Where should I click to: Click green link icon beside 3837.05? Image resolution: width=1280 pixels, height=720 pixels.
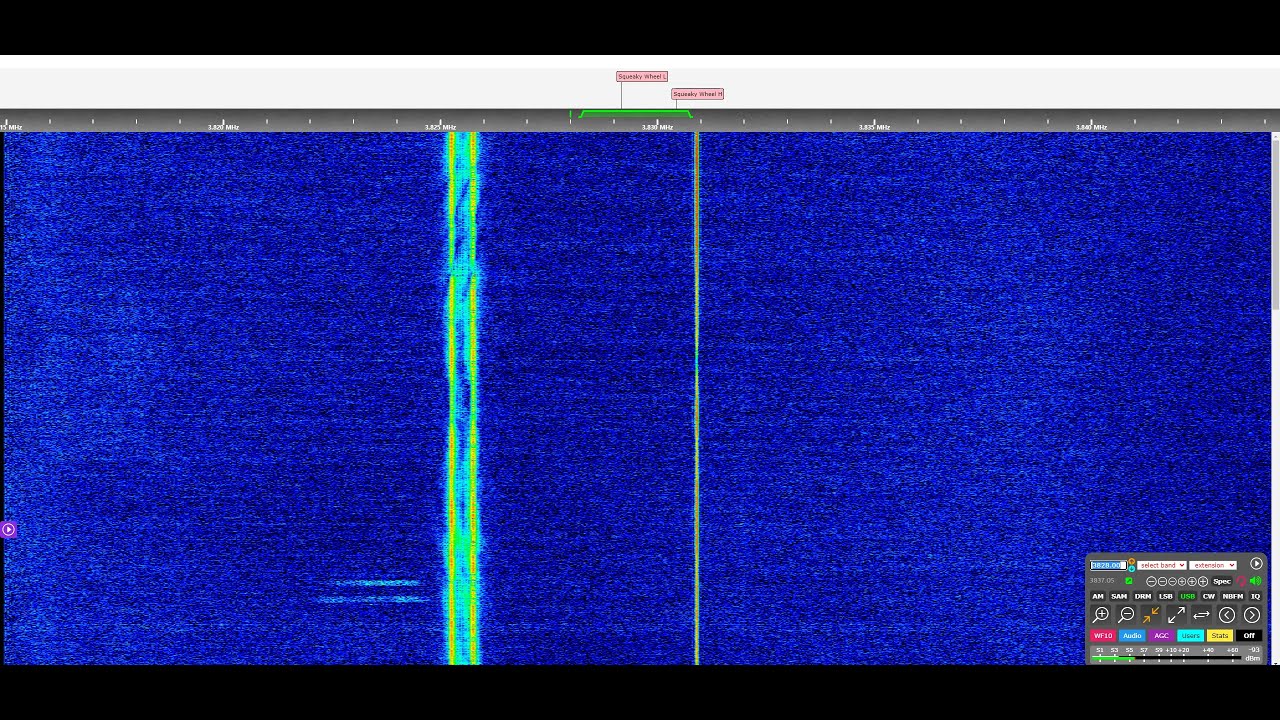coord(1129,581)
